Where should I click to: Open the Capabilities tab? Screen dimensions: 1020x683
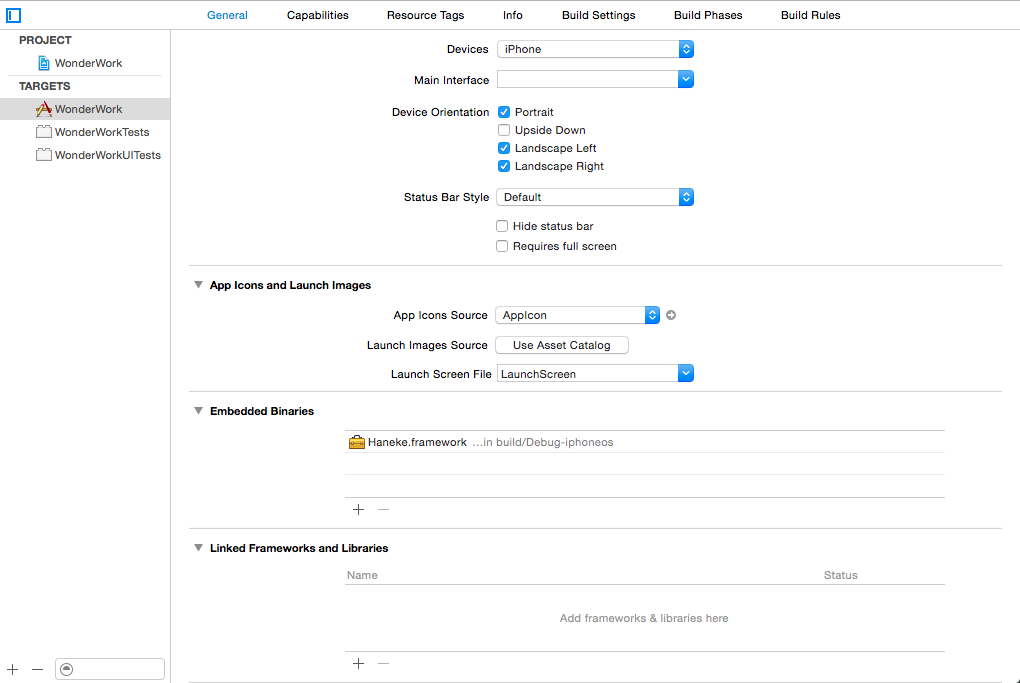coord(318,15)
